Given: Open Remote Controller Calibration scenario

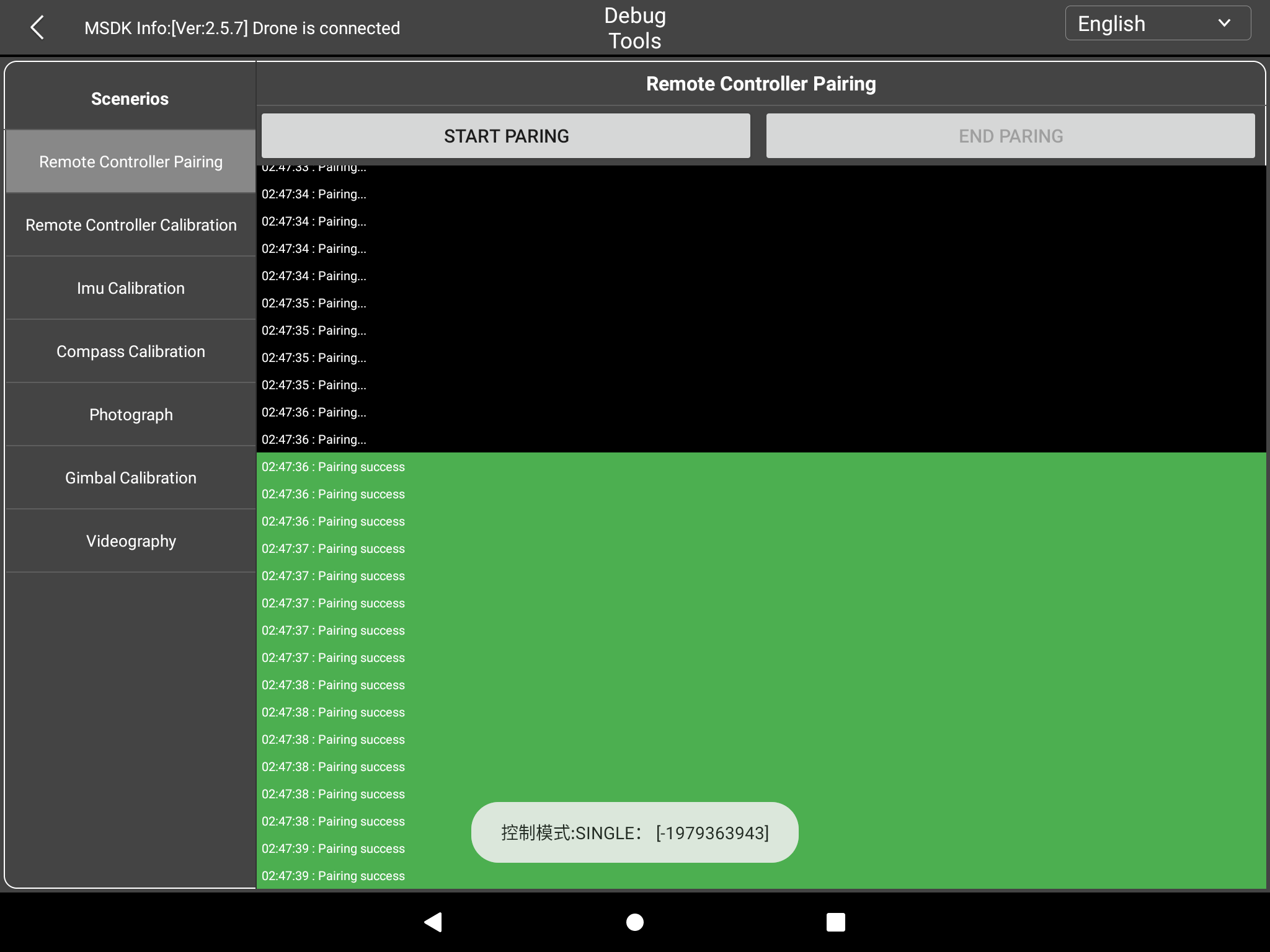Looking at the screenshot, I should point(131,225).
